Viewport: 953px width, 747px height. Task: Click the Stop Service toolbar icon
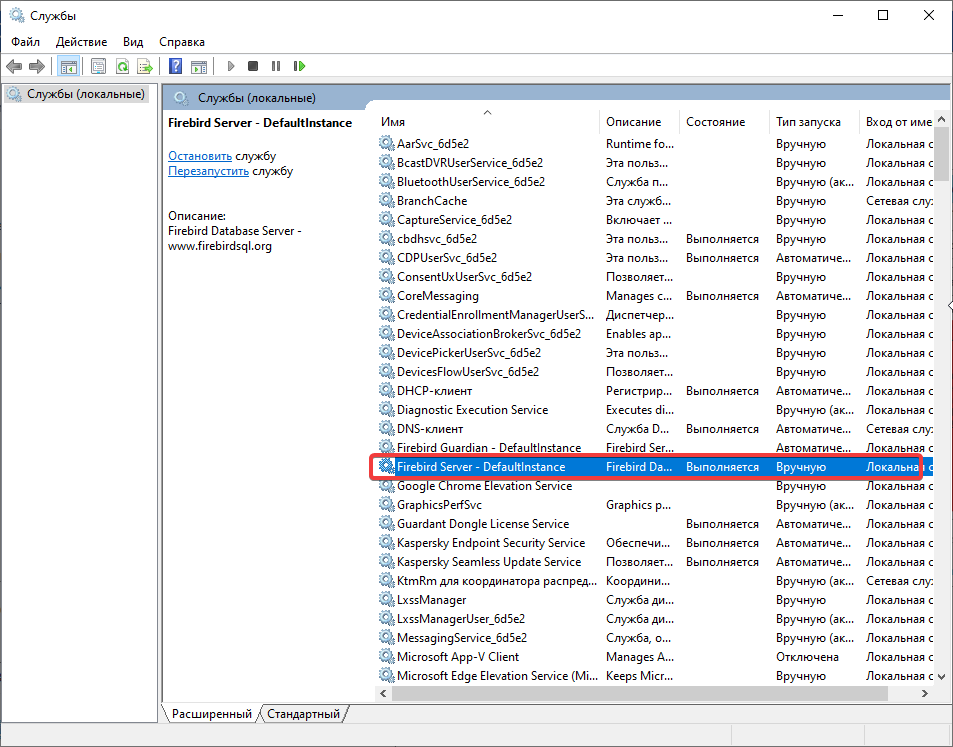click(253, 67)
